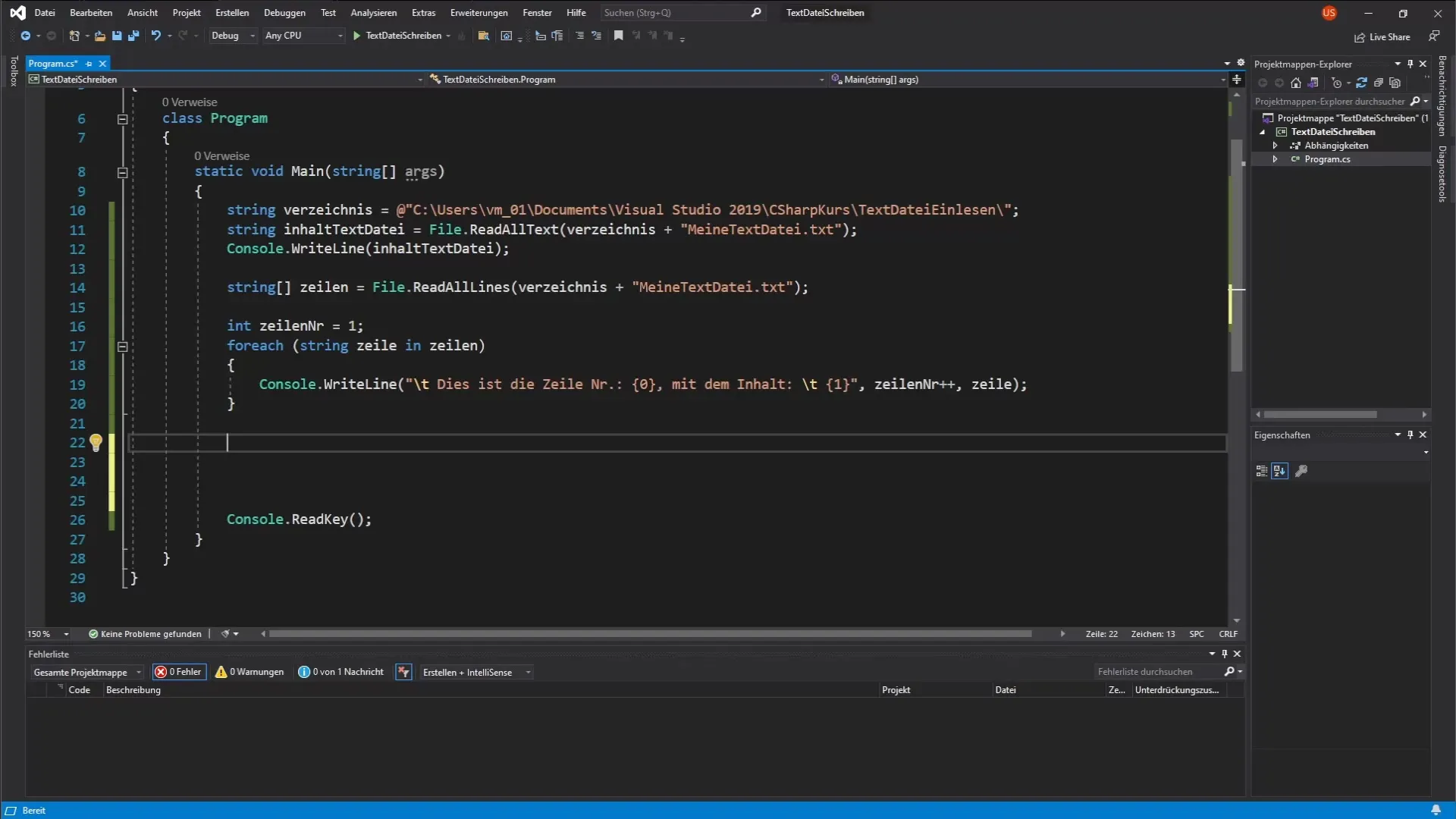Switch views icon in Projektmappen-Explorer toolbar

tap(1313, 83)
